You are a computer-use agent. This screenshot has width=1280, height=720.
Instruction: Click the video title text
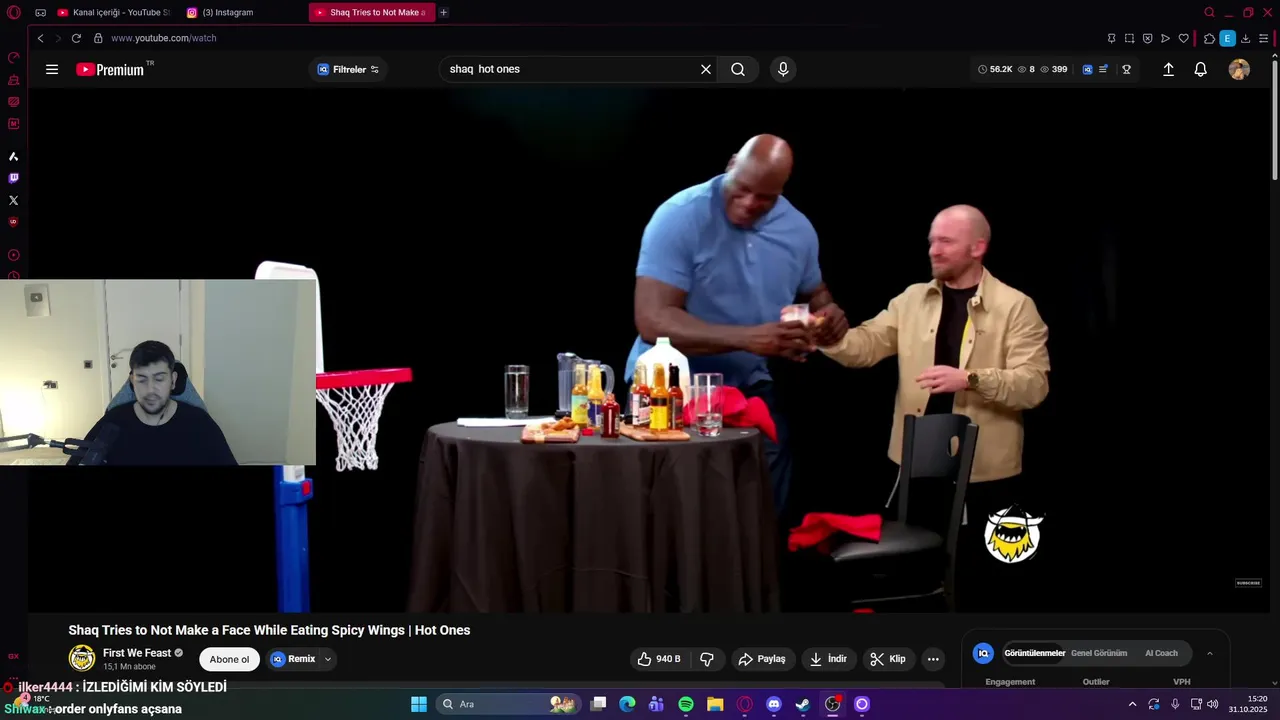pos(269,630)
